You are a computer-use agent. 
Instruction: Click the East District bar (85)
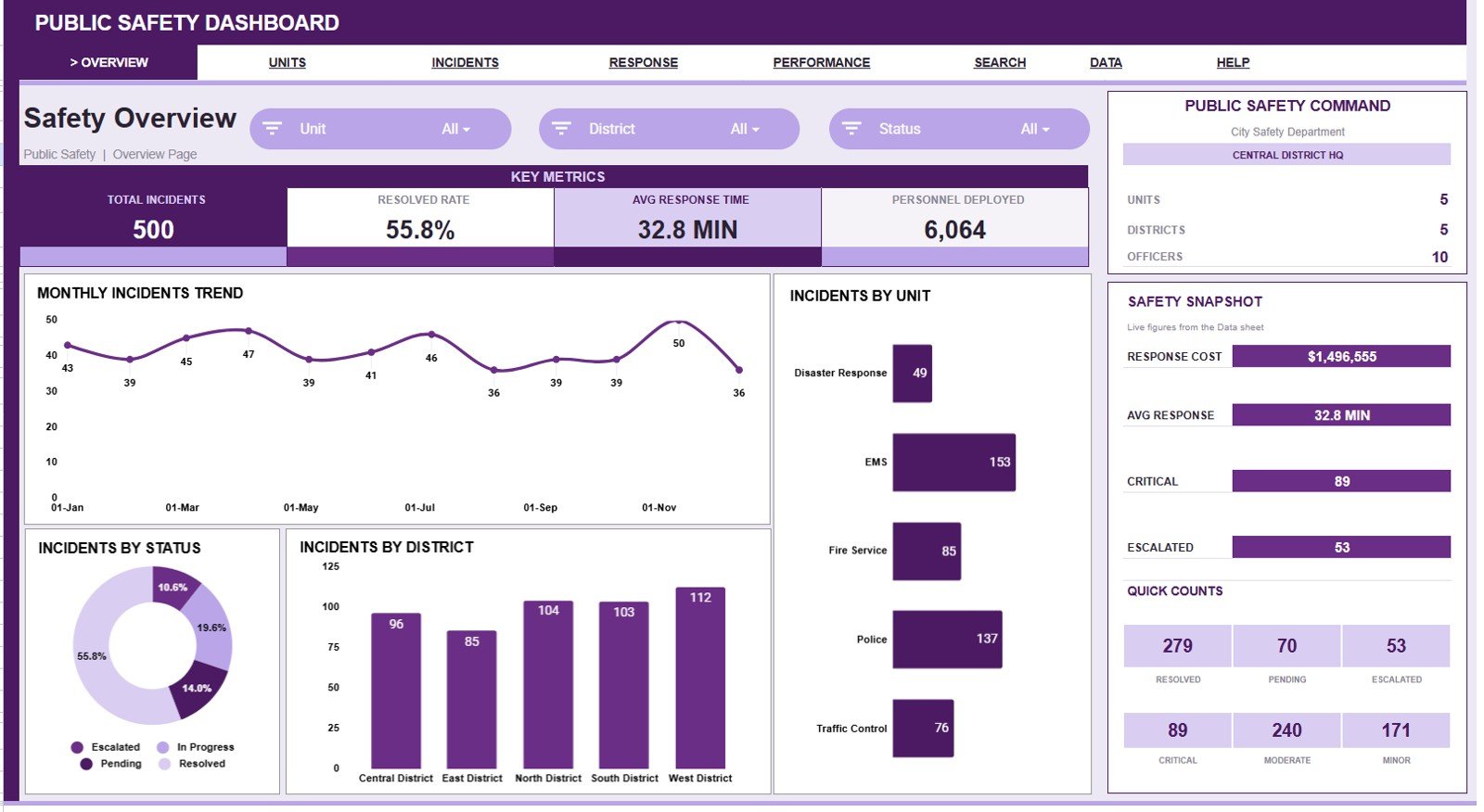[x=471, y=699]
